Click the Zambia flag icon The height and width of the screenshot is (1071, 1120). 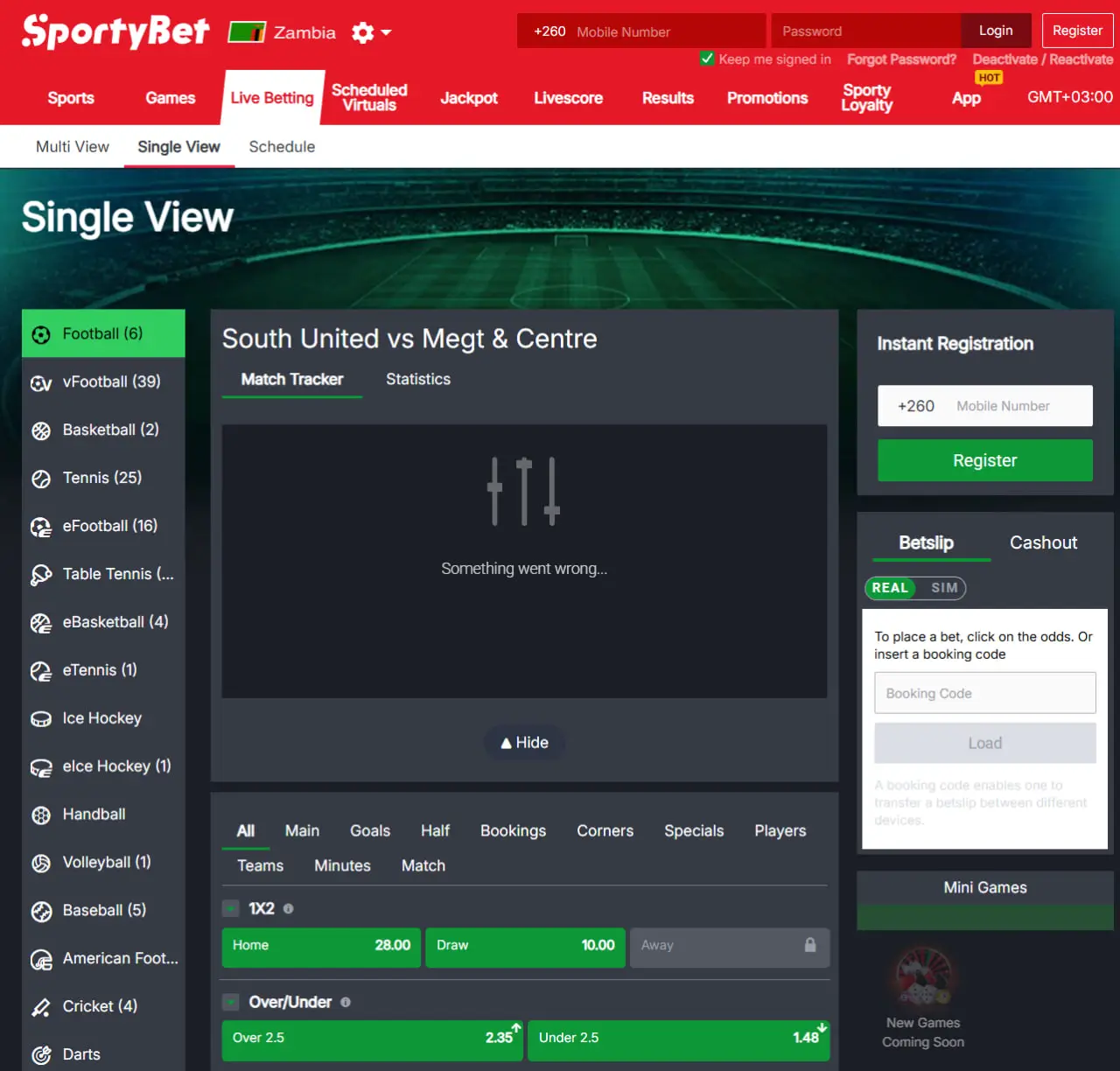click(x=247, y=32)
